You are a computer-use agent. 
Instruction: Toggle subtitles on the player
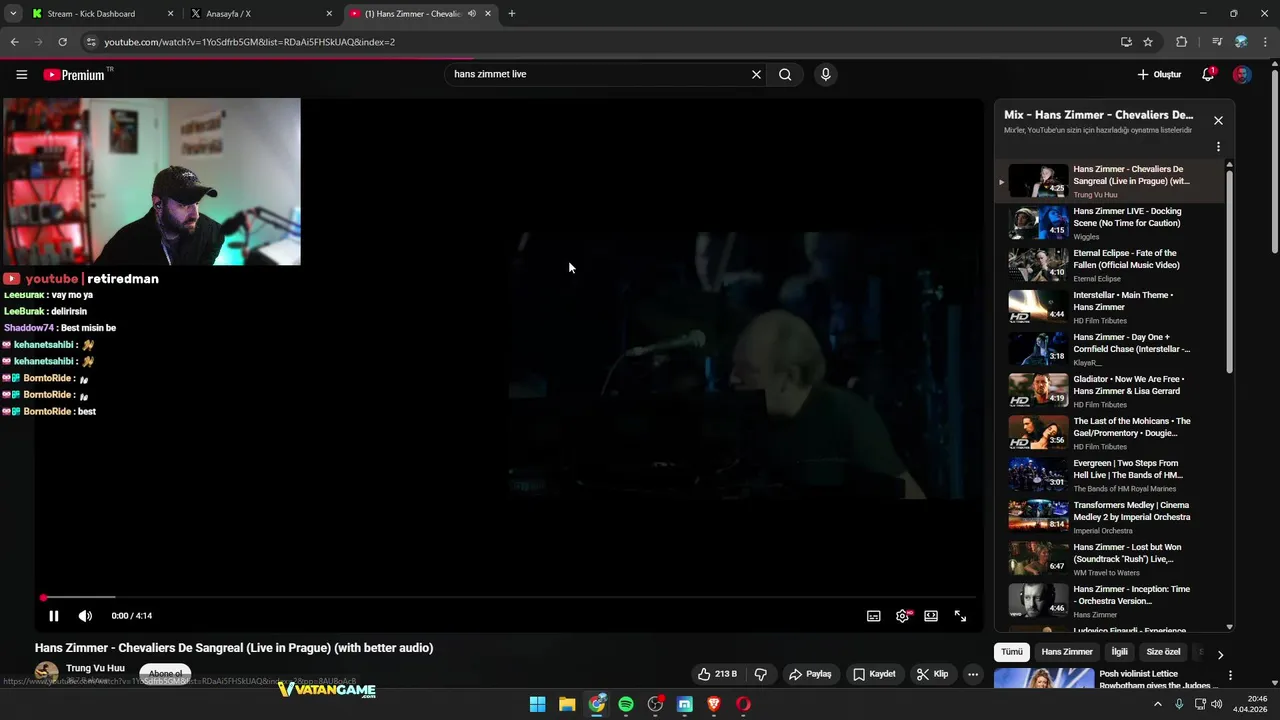coord(873,616)
